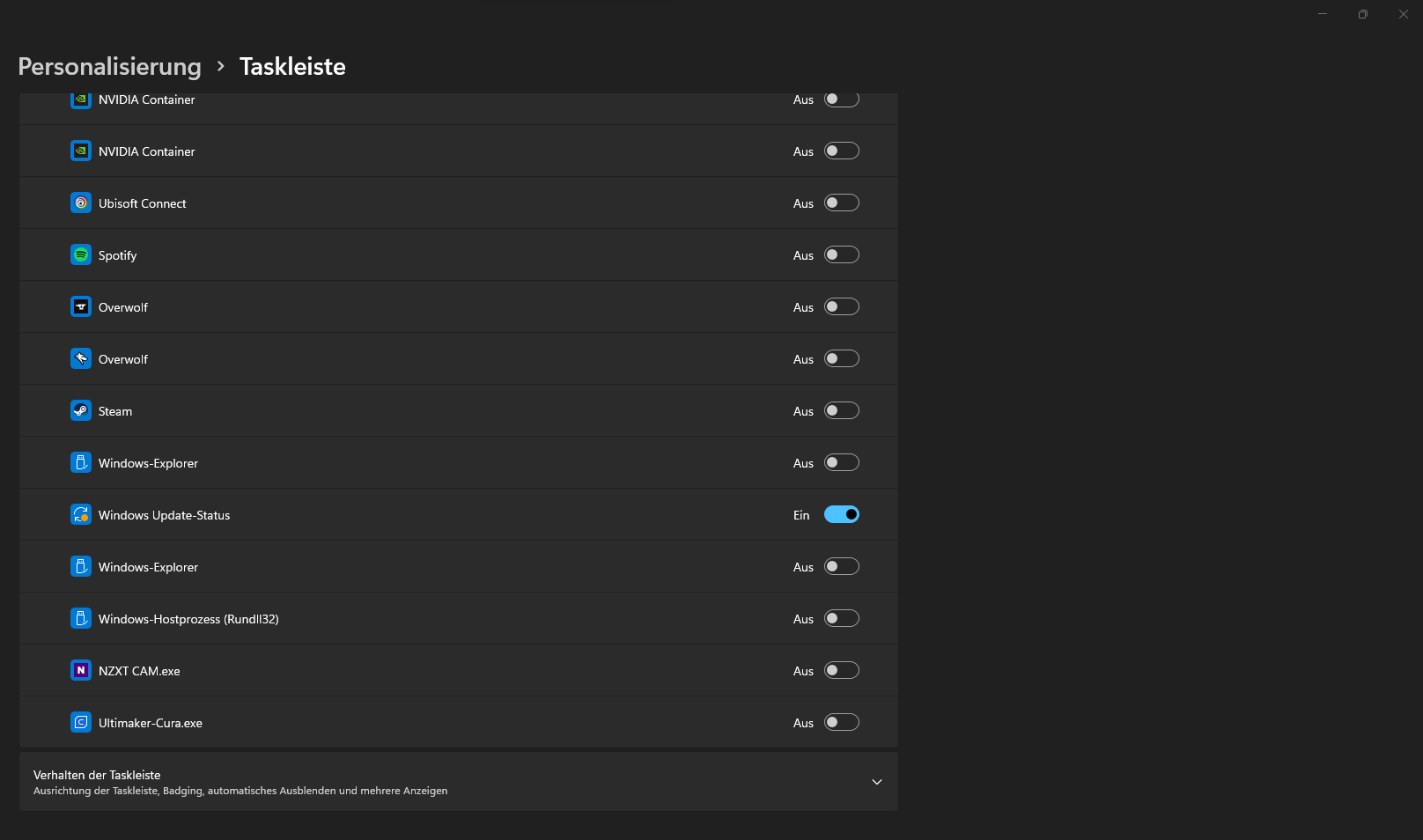
Task: Go back to Personalisierung in the breadcrumb
Action: pos(110,67)
